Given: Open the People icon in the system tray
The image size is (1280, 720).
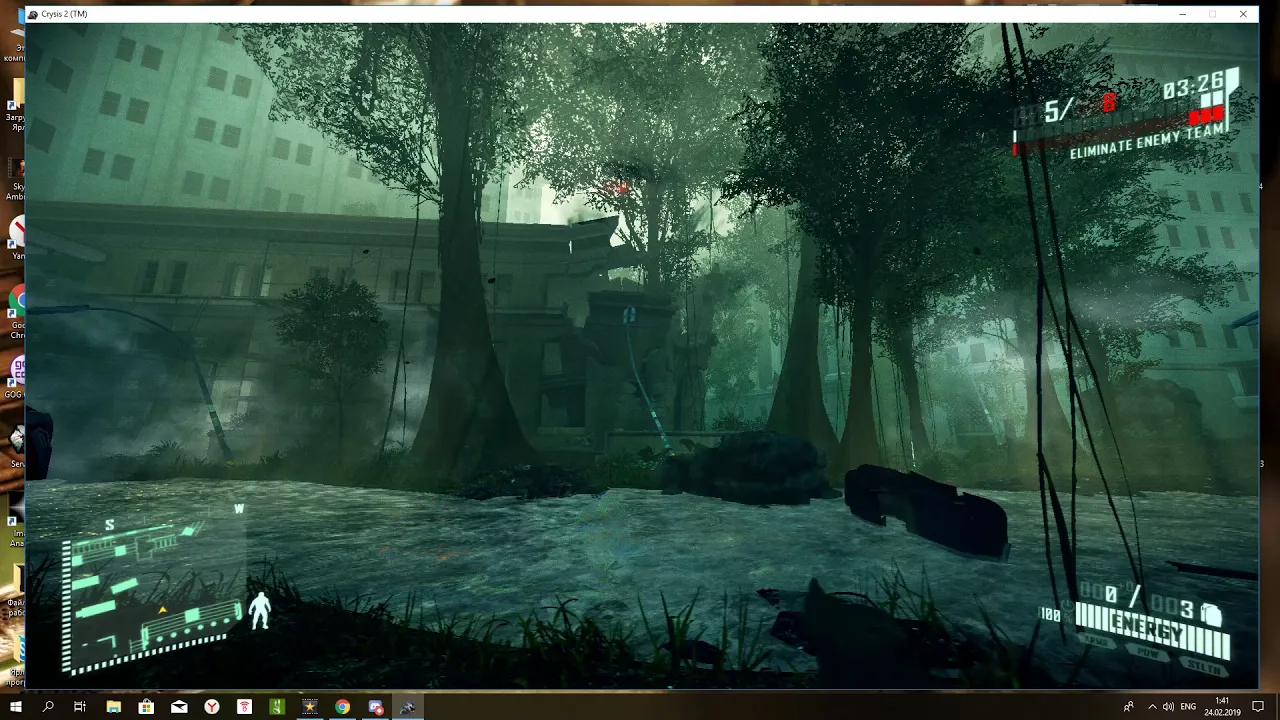Looking at the screenshot, I should 1129,707.
